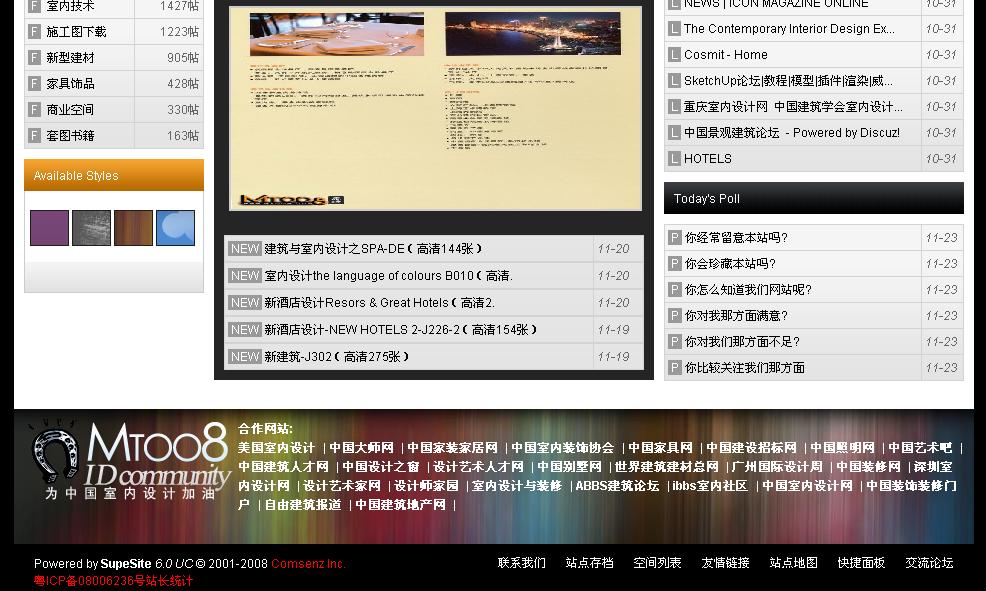The height and width of the screenshot is (591, 986).
Task: Open 站点存档 in footer menu
Action: click(x=590, y=563)
